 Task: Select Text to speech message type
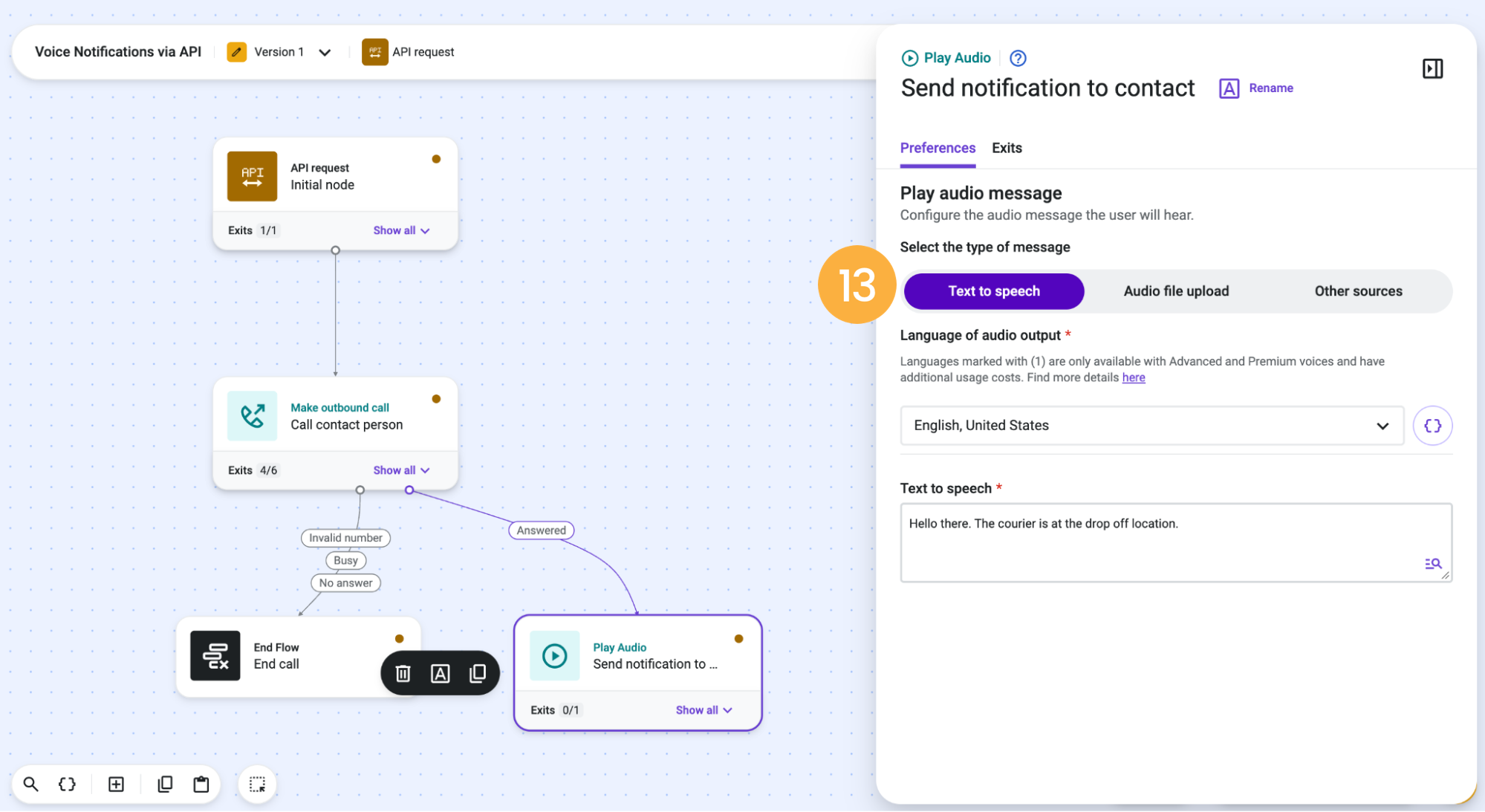993,290
